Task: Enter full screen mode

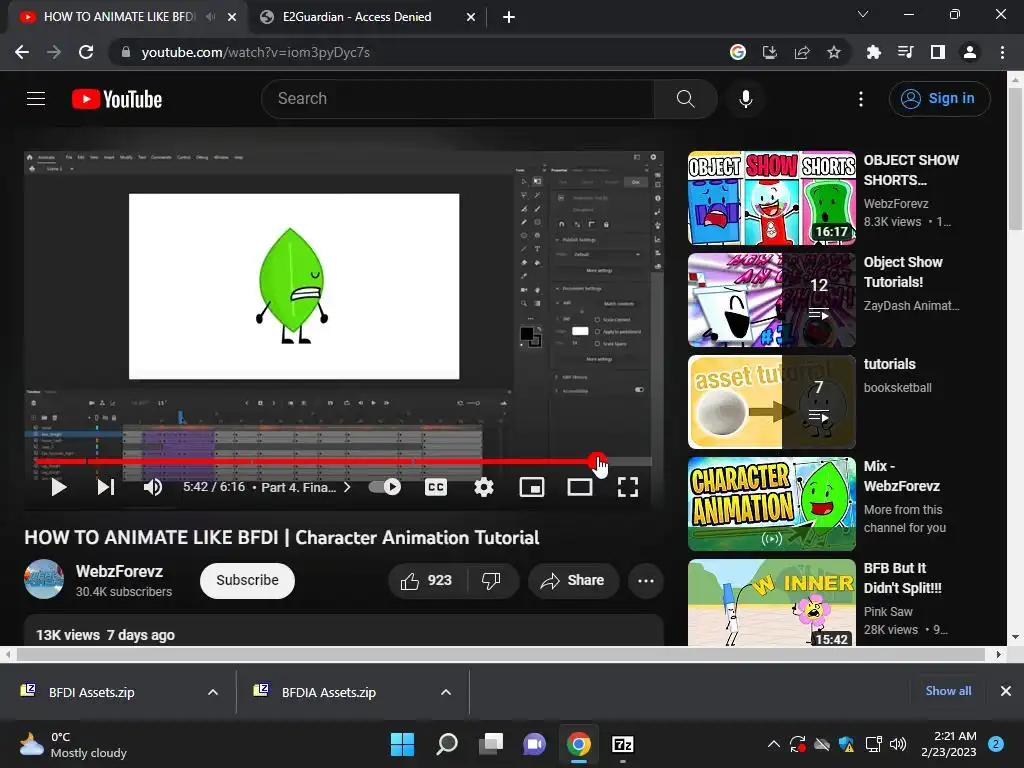Action: point(628,487)
